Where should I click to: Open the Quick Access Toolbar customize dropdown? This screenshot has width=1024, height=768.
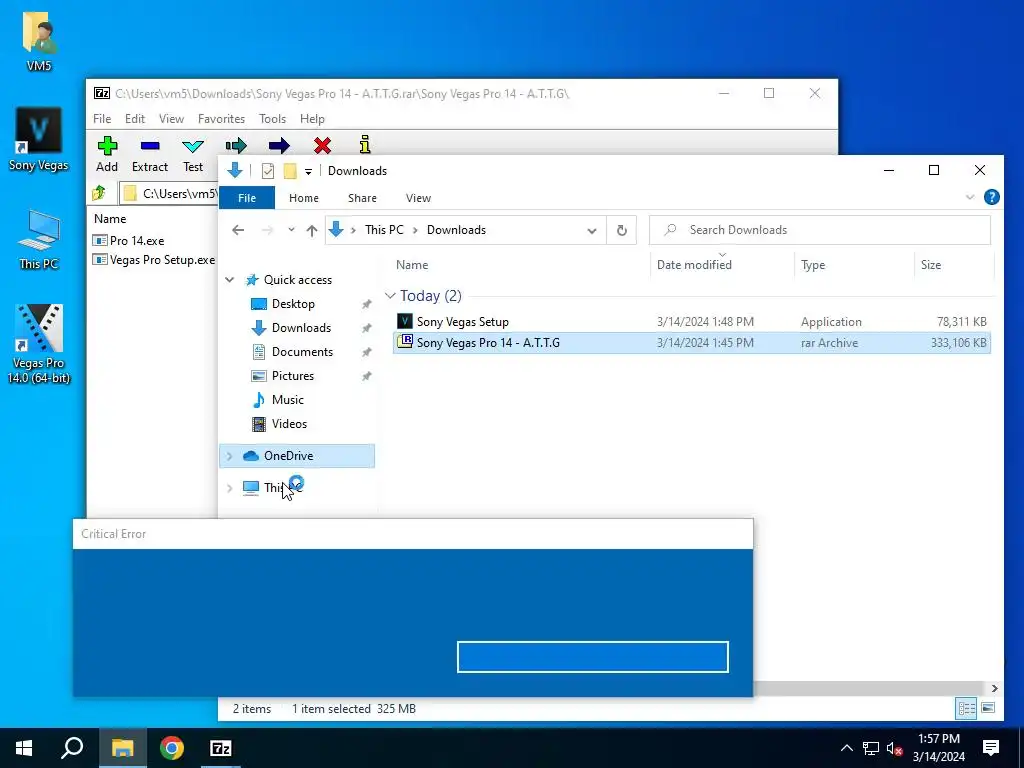(308, 171)
